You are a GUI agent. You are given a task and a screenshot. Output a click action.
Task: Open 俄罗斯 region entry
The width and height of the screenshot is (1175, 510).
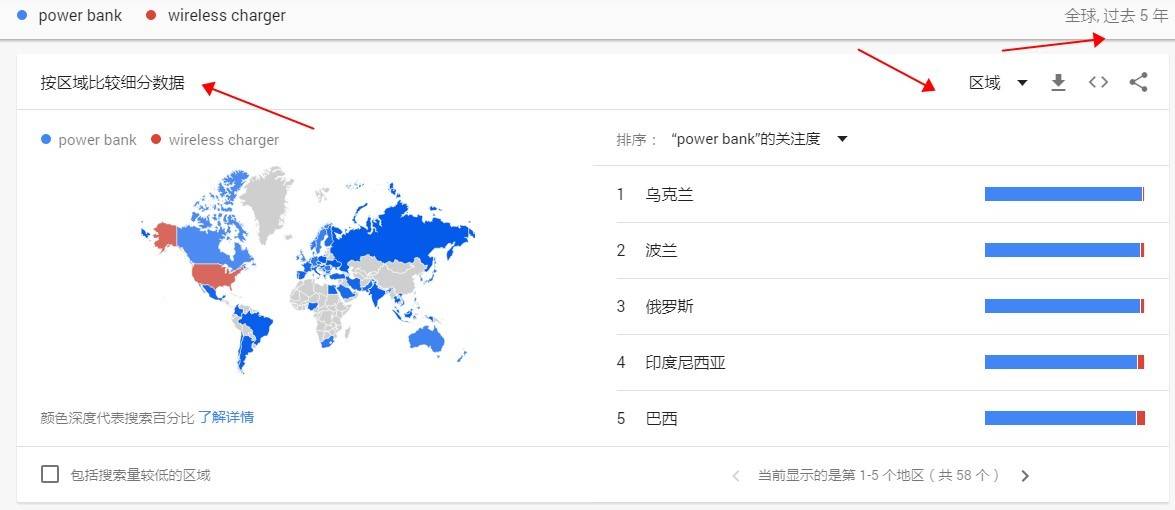669,306
